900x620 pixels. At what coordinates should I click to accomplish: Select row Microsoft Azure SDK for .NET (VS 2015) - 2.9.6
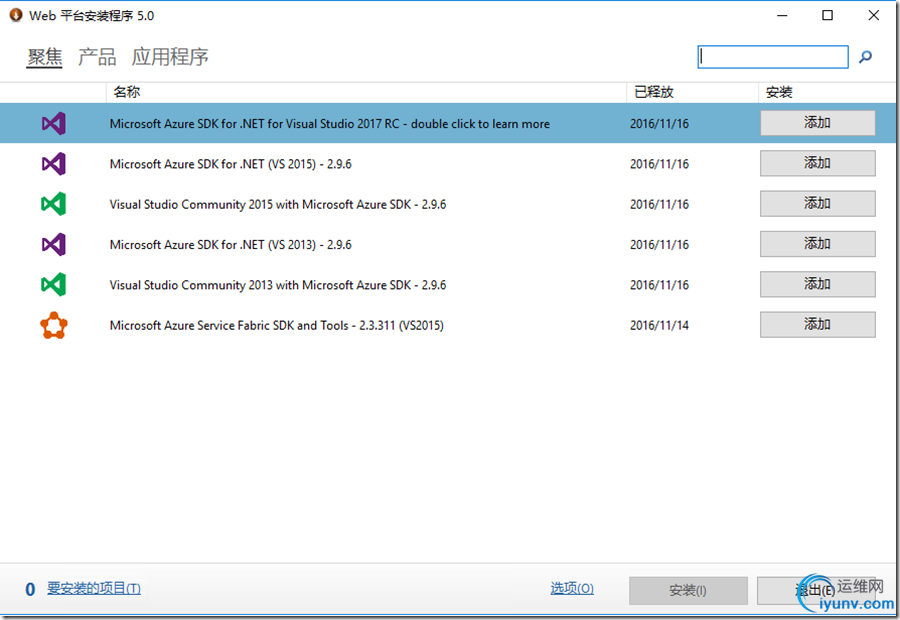click(448, 164)
